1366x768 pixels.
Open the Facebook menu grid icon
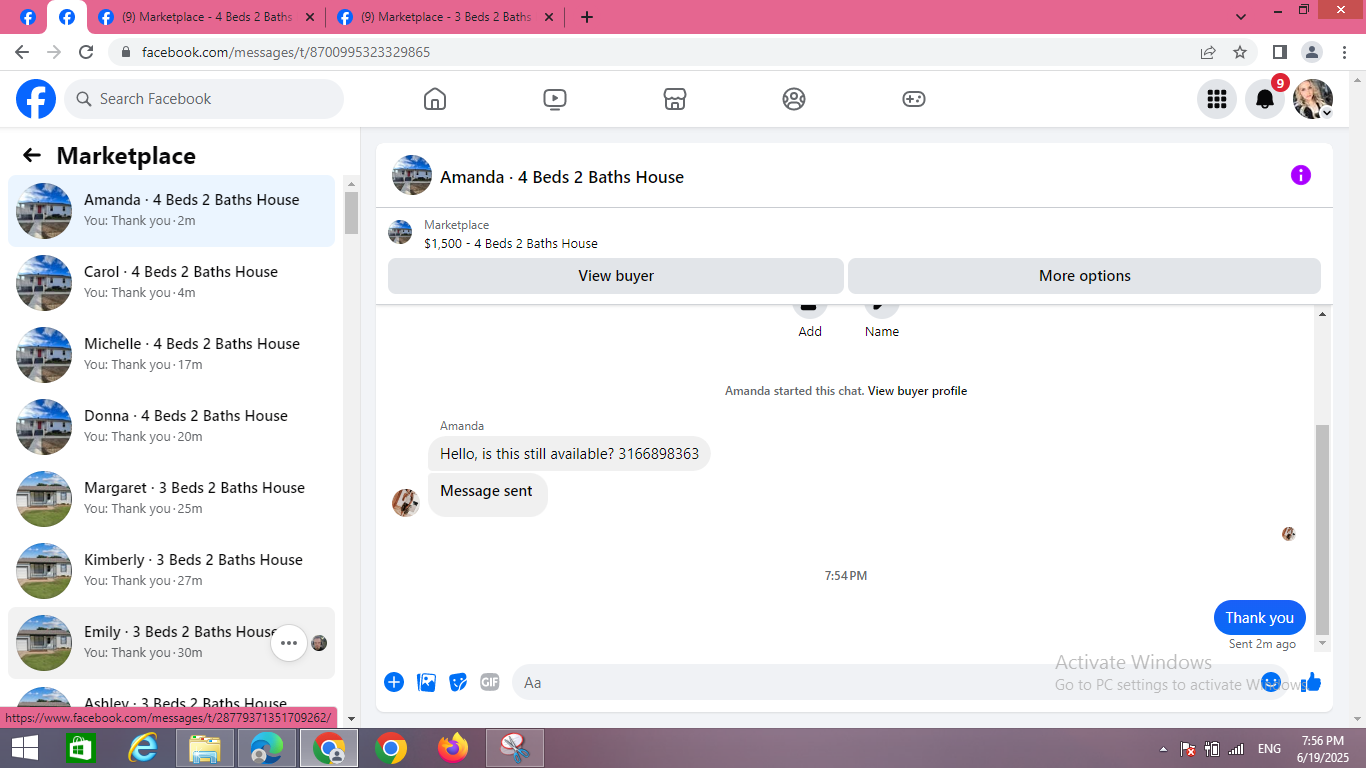1217,99
